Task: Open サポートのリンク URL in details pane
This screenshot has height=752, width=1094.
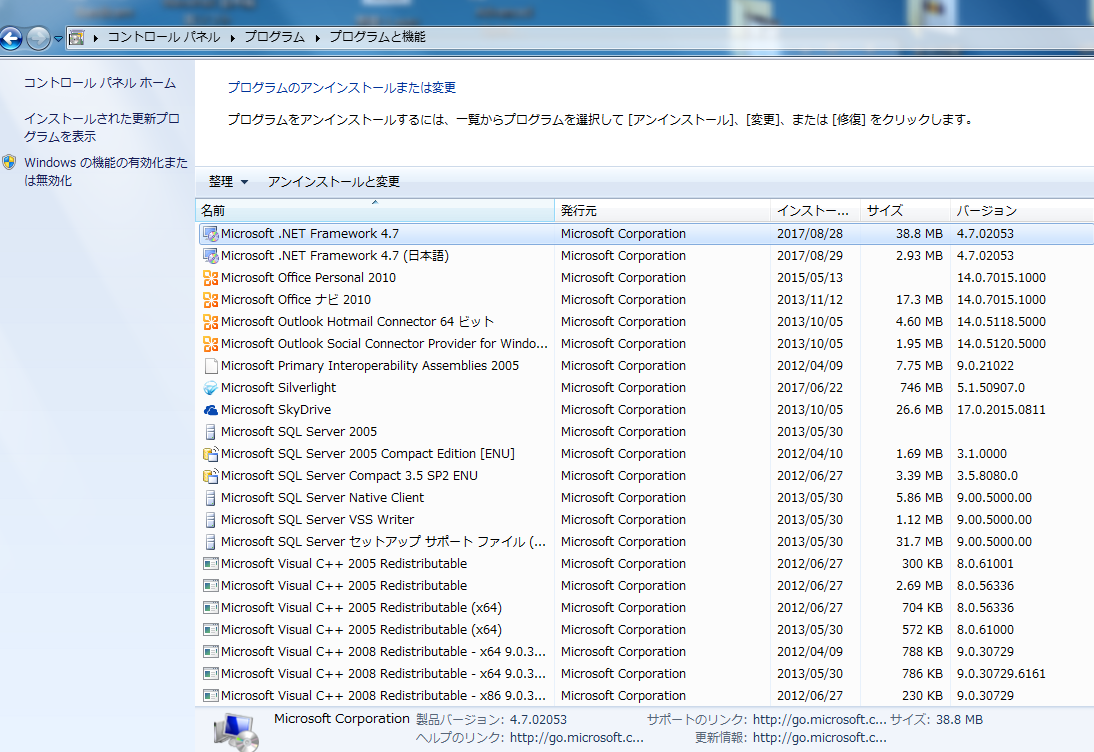Action: (x=819, y=720)
